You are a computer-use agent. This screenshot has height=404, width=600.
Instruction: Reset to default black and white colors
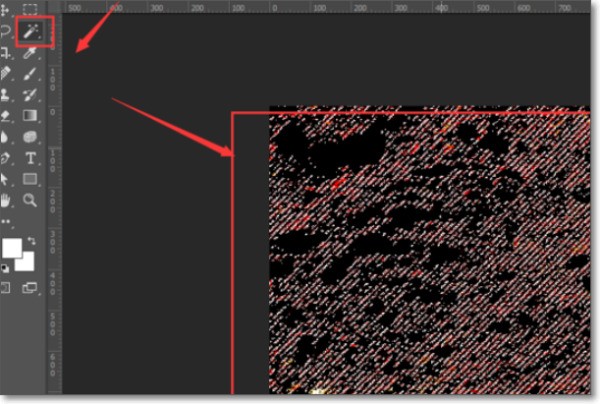pos(6,268)
